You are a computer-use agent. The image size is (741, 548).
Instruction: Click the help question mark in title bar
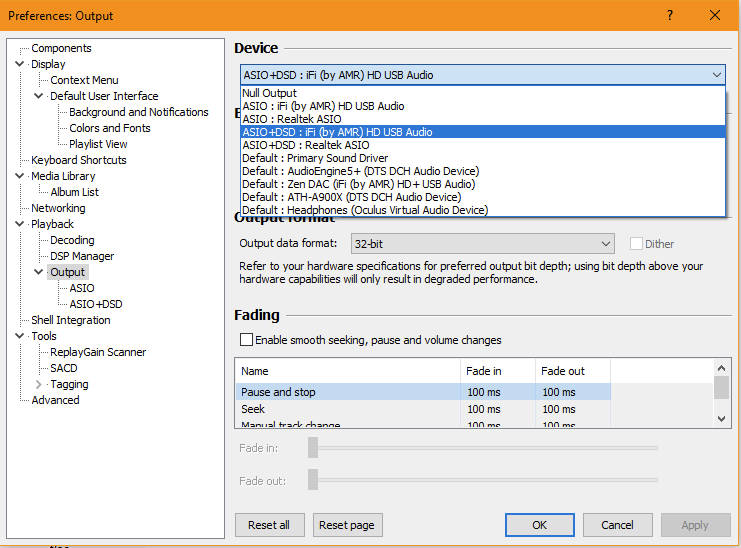point(670,15)
